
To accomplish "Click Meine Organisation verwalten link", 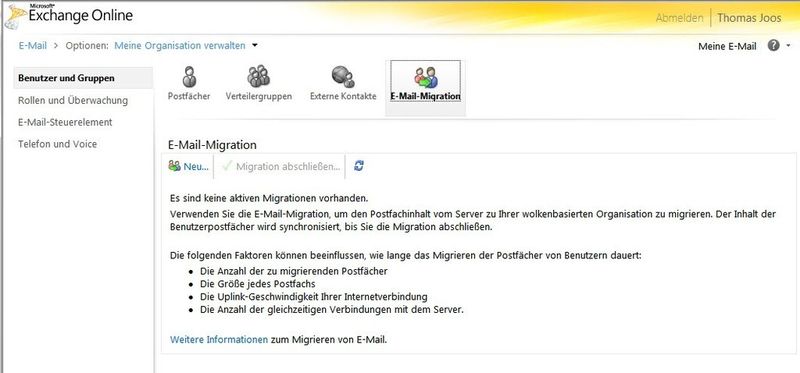I will pos(180,45).
